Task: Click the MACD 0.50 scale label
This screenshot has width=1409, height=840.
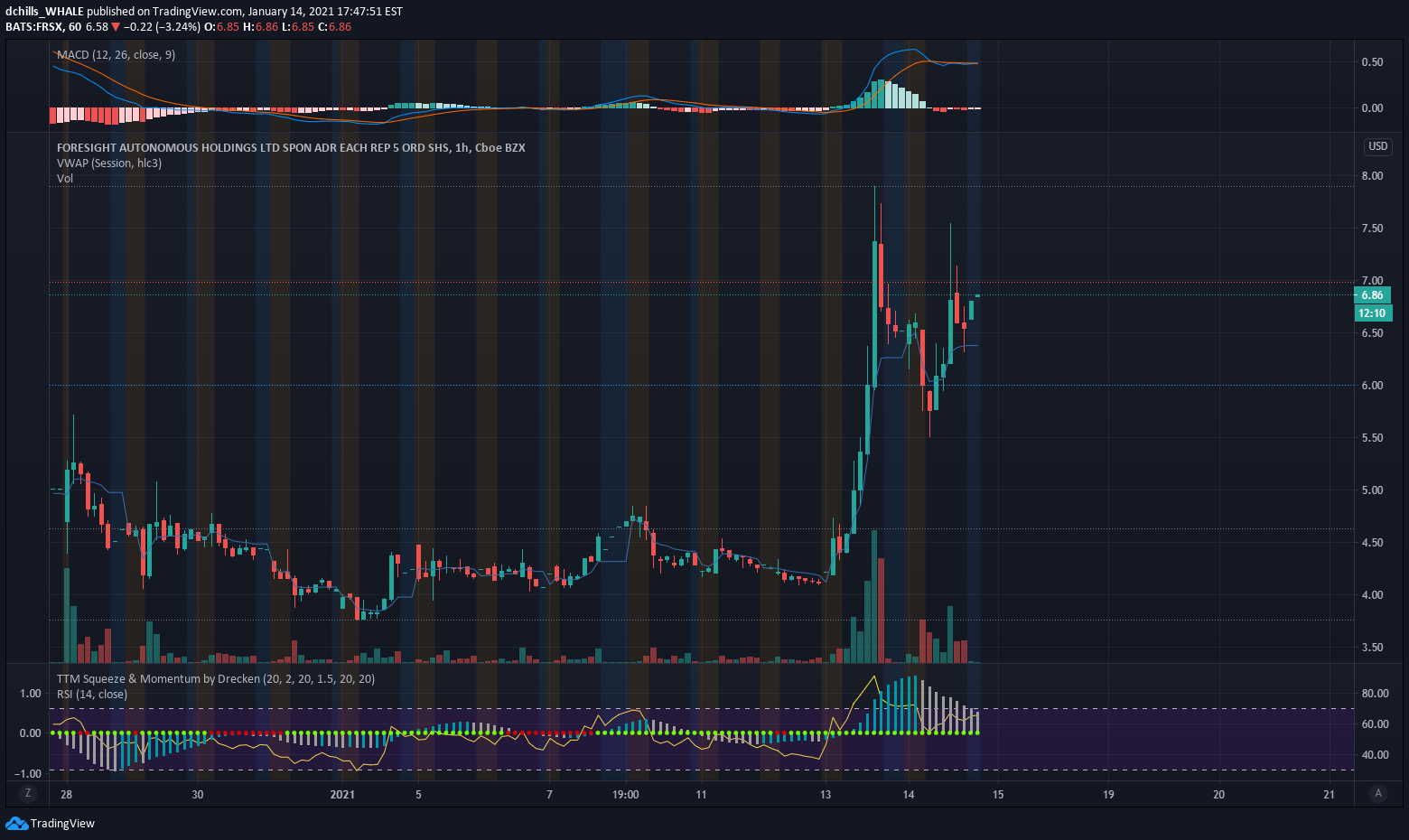Action: 1372,62
